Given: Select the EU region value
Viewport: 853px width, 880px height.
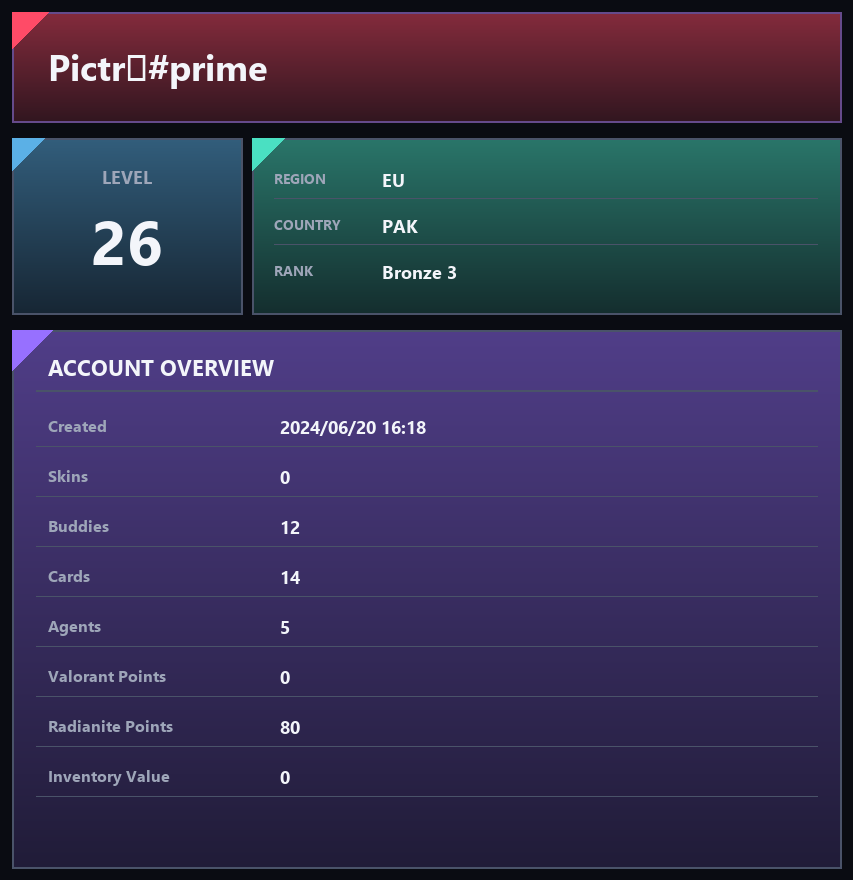Looking at the screenshot, I should tap(393, 180).
